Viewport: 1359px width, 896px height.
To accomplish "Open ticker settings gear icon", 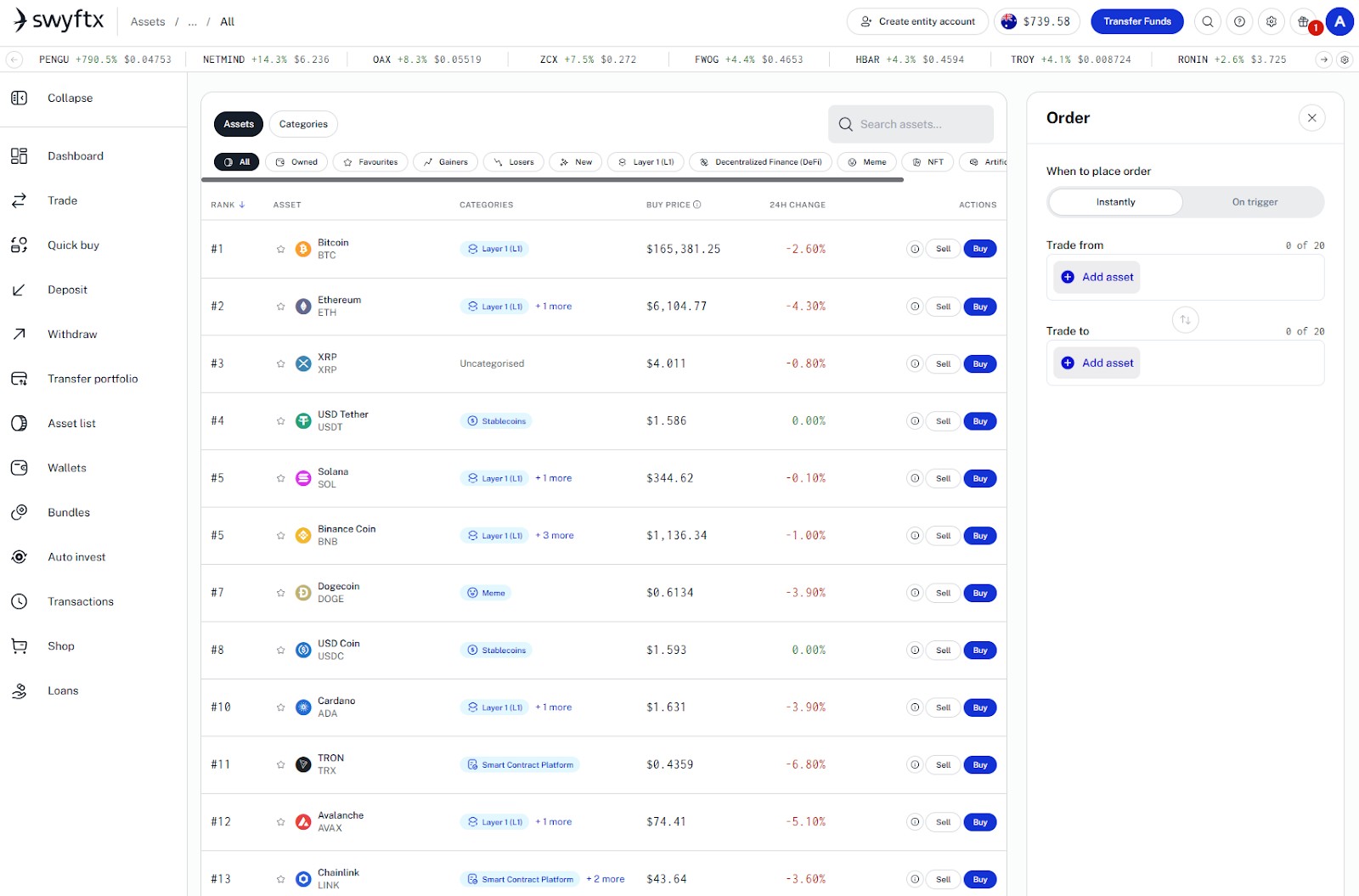I will pos(1345,59).
